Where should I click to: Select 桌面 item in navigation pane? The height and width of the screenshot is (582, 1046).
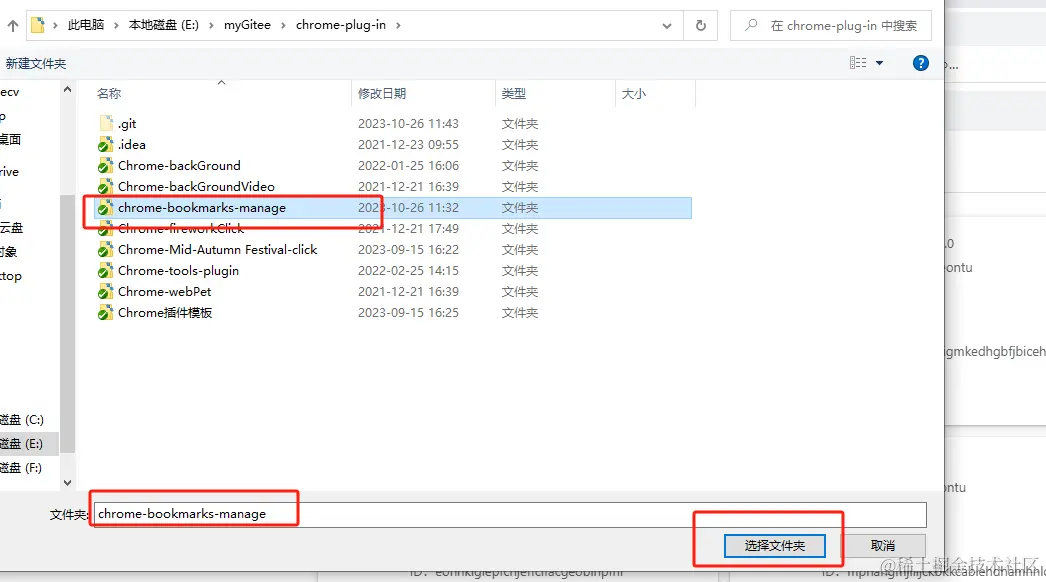(x=11, y=139)
